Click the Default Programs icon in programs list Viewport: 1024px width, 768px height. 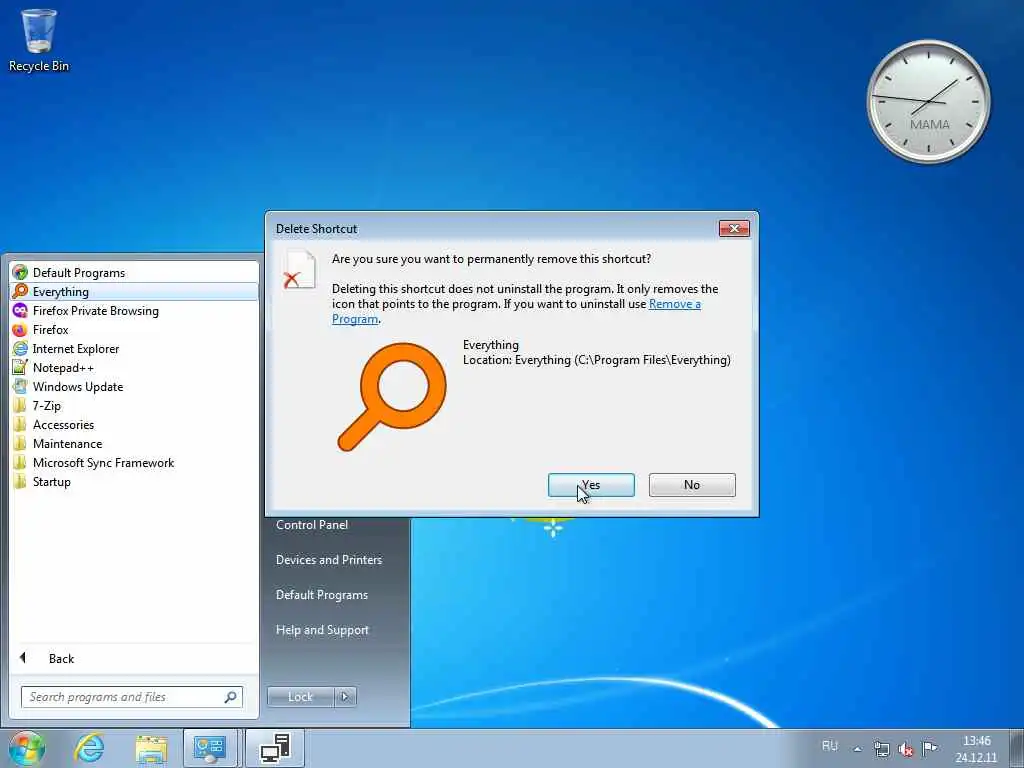[x=20, y=272]
